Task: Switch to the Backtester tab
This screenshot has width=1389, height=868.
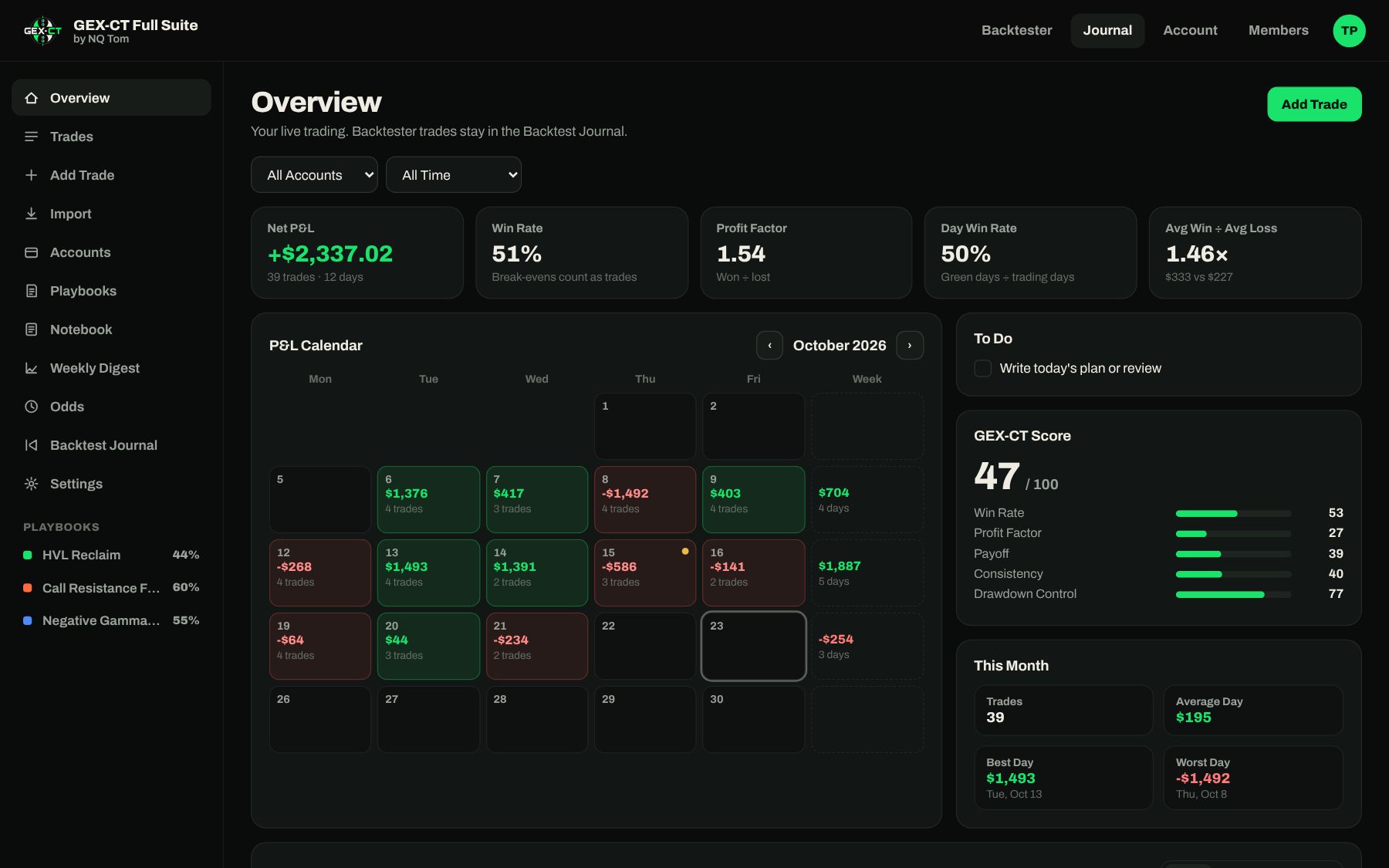Action: click(x=1016, y=31)
